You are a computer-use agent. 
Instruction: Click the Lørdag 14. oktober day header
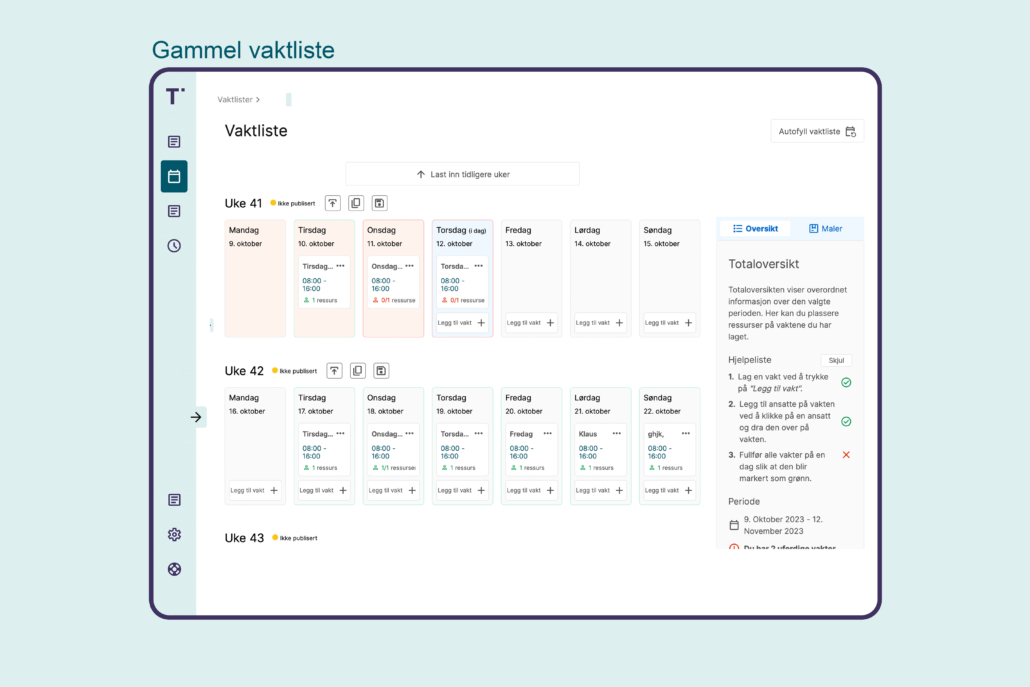[593, 236]
